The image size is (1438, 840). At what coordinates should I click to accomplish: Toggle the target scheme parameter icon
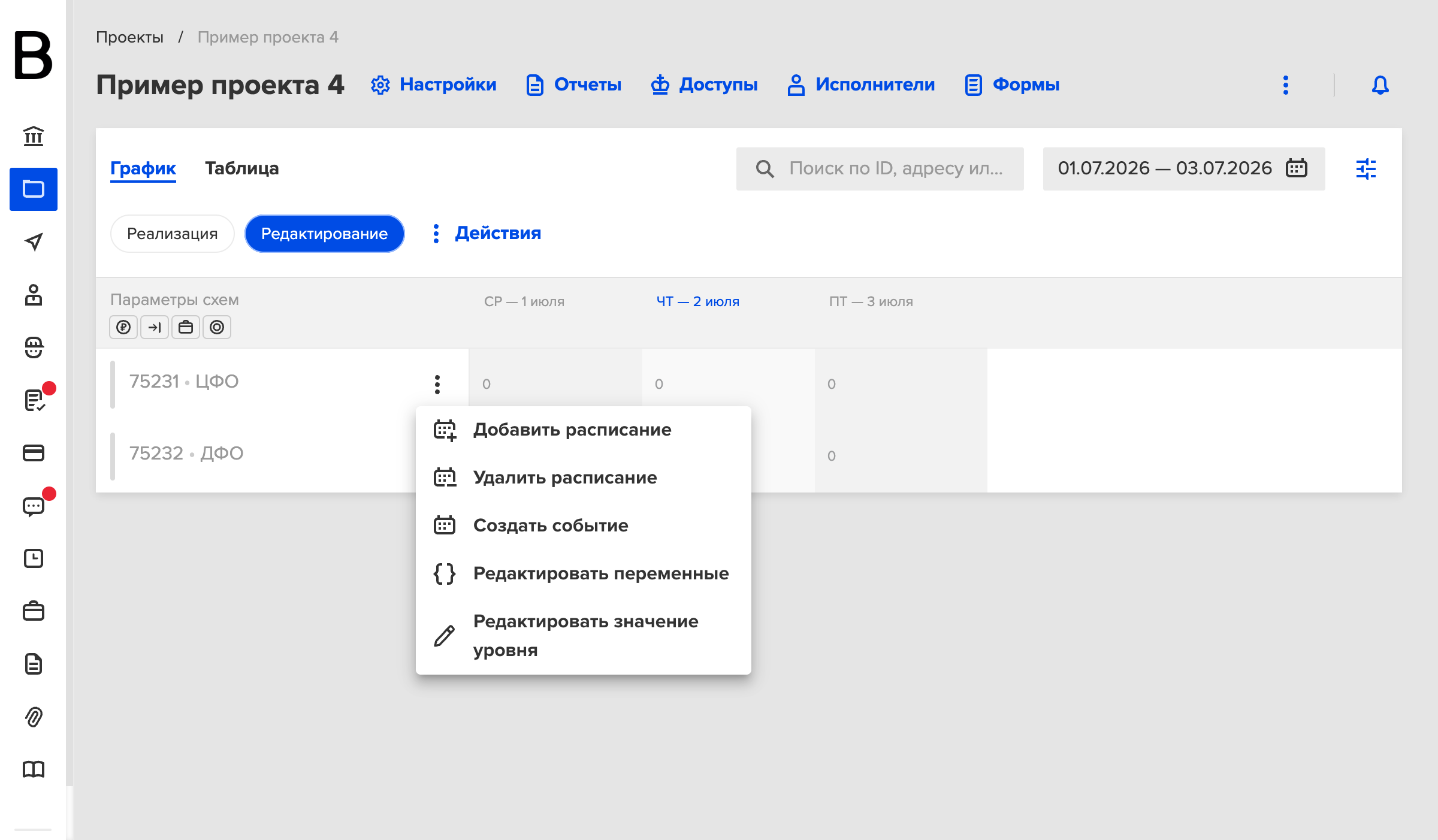click(x=217, y=327)
